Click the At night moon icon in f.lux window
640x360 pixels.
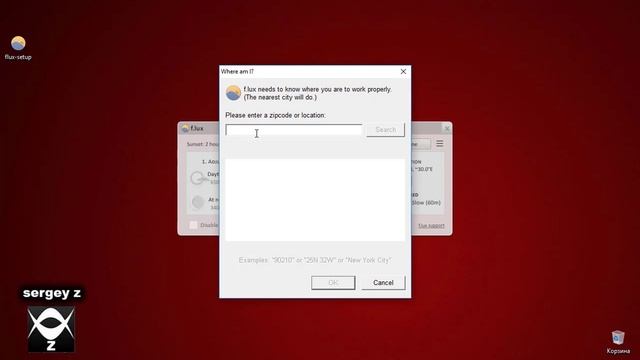tap(198, 202)
